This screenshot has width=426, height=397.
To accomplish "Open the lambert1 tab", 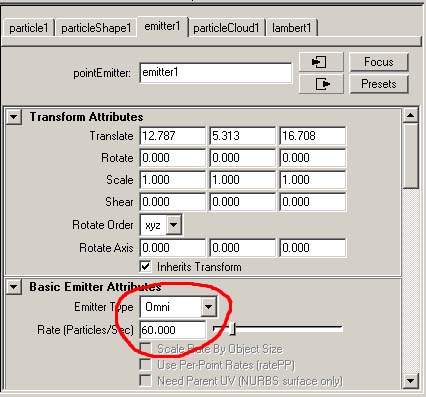I will point(292,28).
